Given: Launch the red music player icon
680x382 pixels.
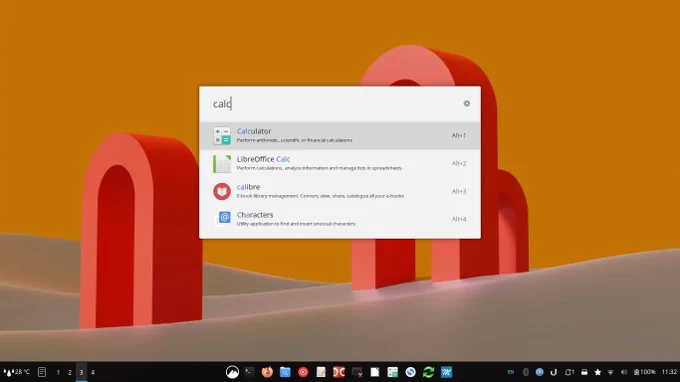Looking at the screenshot, I should coord(303,372).
